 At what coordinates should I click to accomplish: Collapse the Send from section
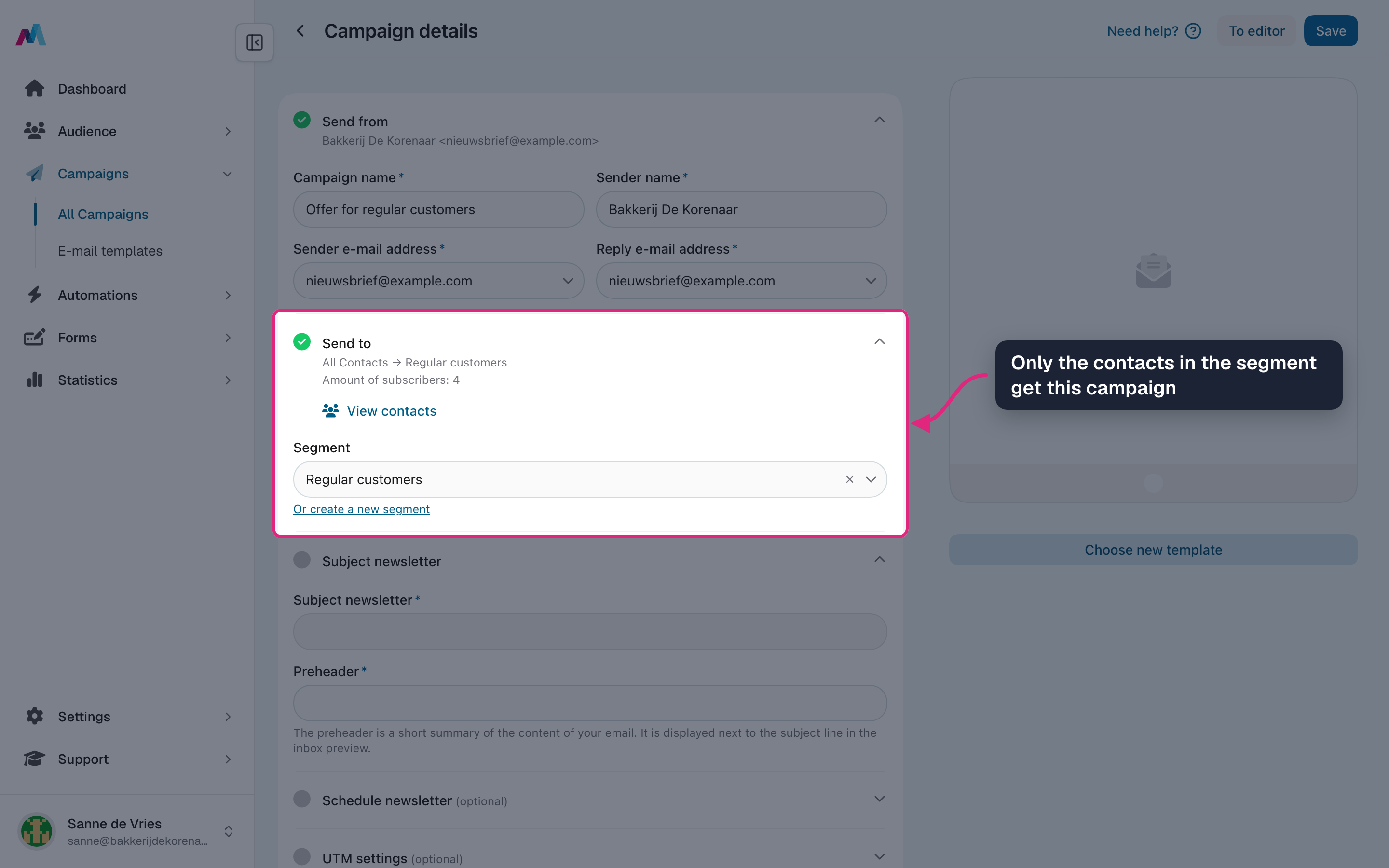[x=879, y=120]
